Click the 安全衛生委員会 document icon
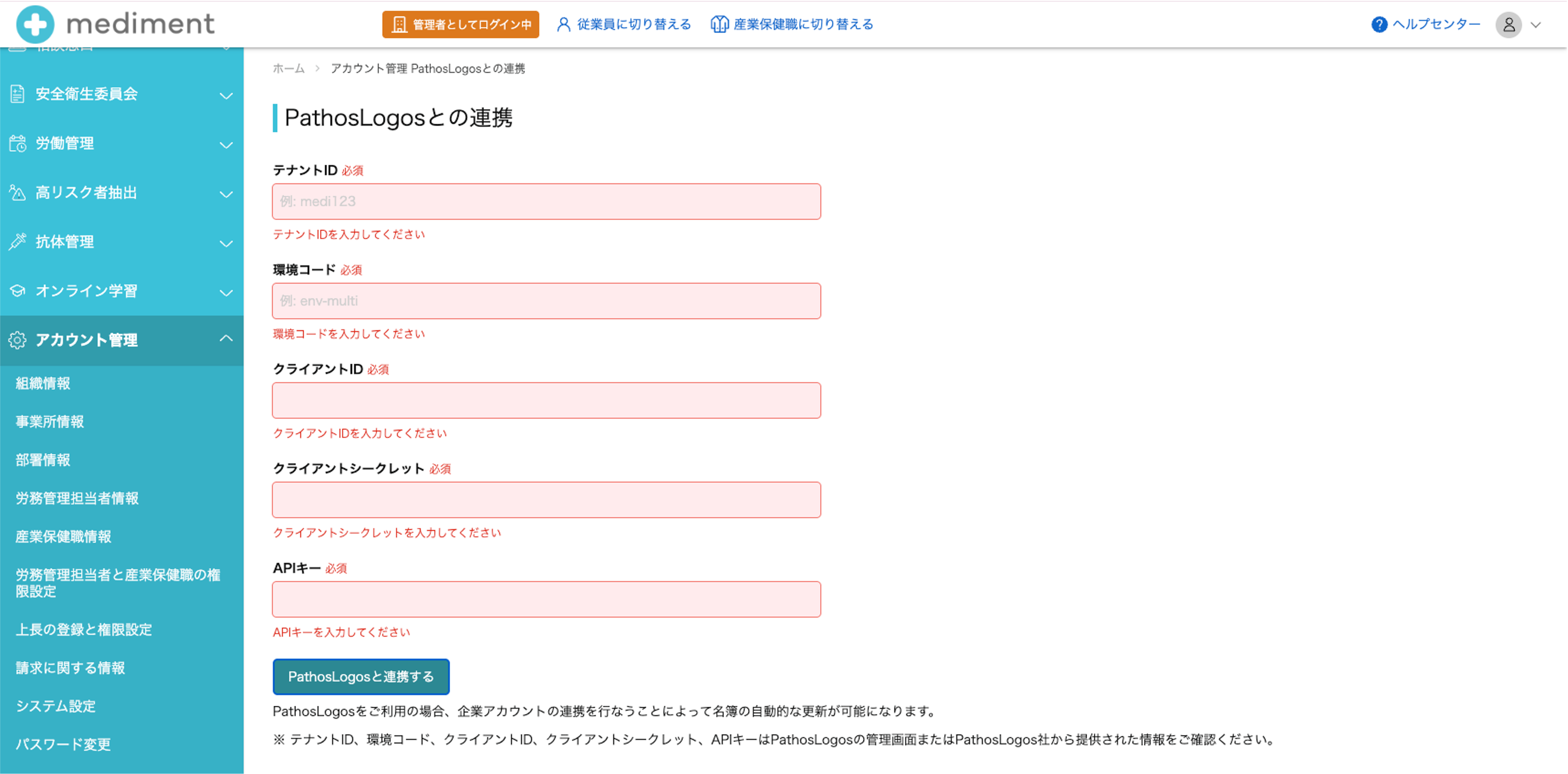Viewport: 1568px width, 774px height. point(17,94)
